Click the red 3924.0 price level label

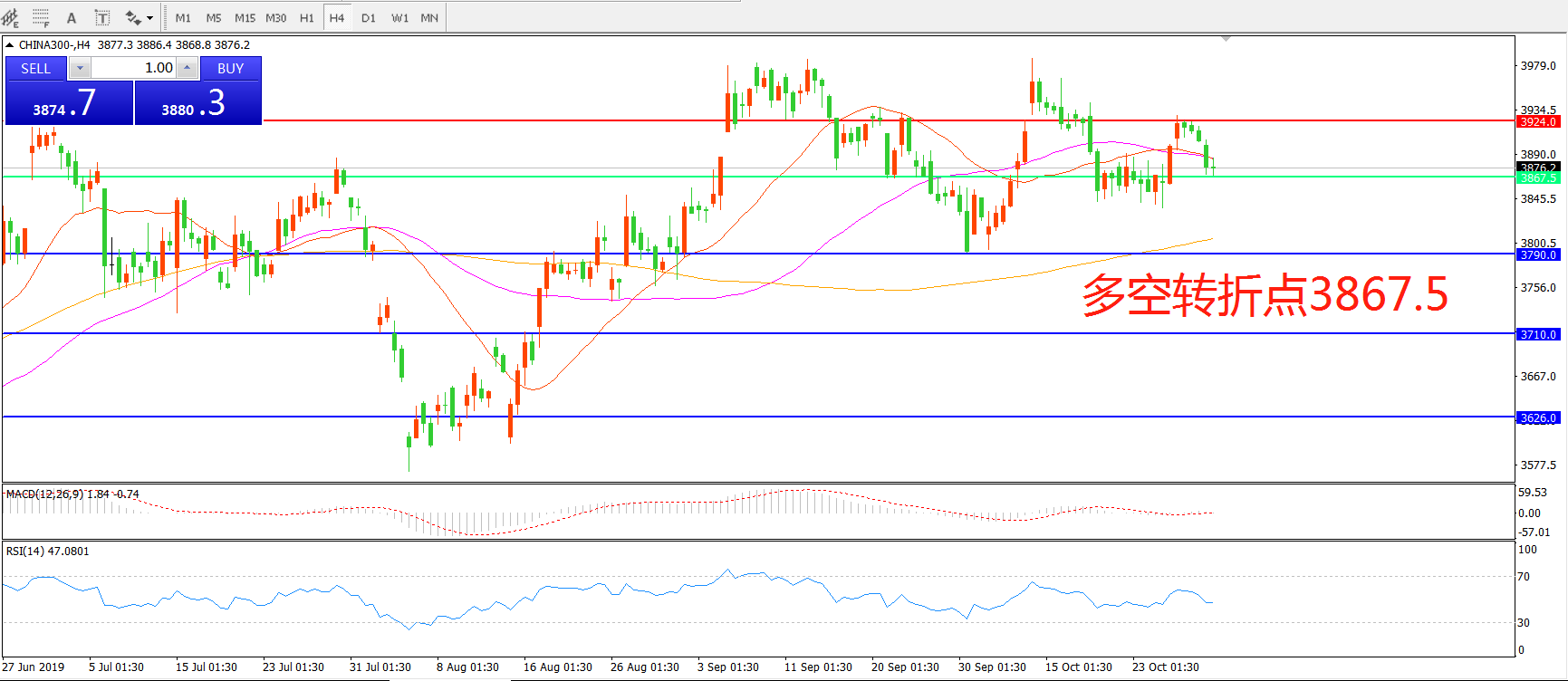coord(1538,121)
